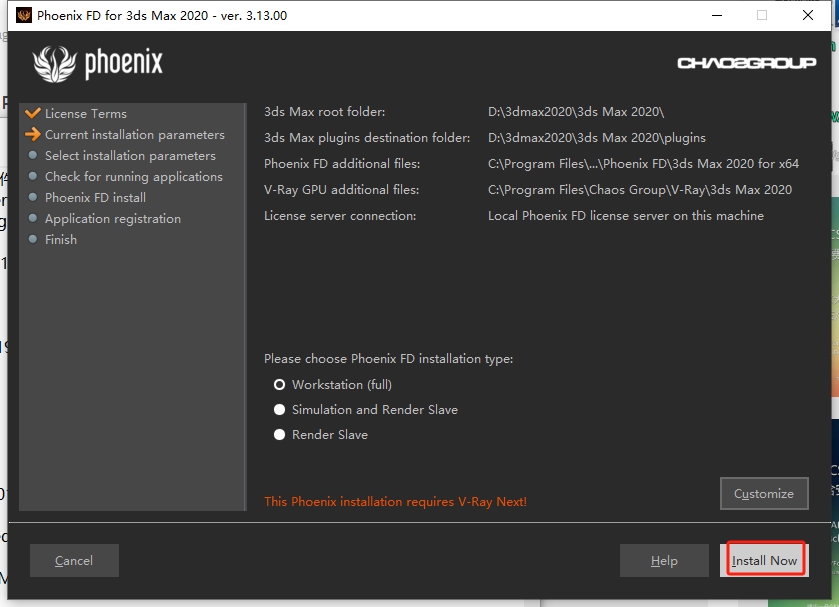Click the Phoenix logo in header
Screen dimensions: 839x607
97,64
